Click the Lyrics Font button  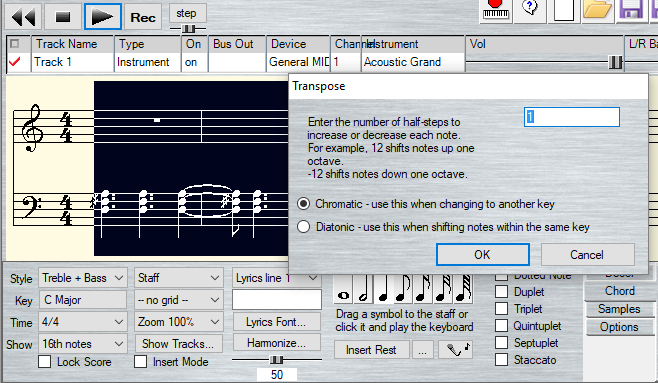(x=277, y=322)
